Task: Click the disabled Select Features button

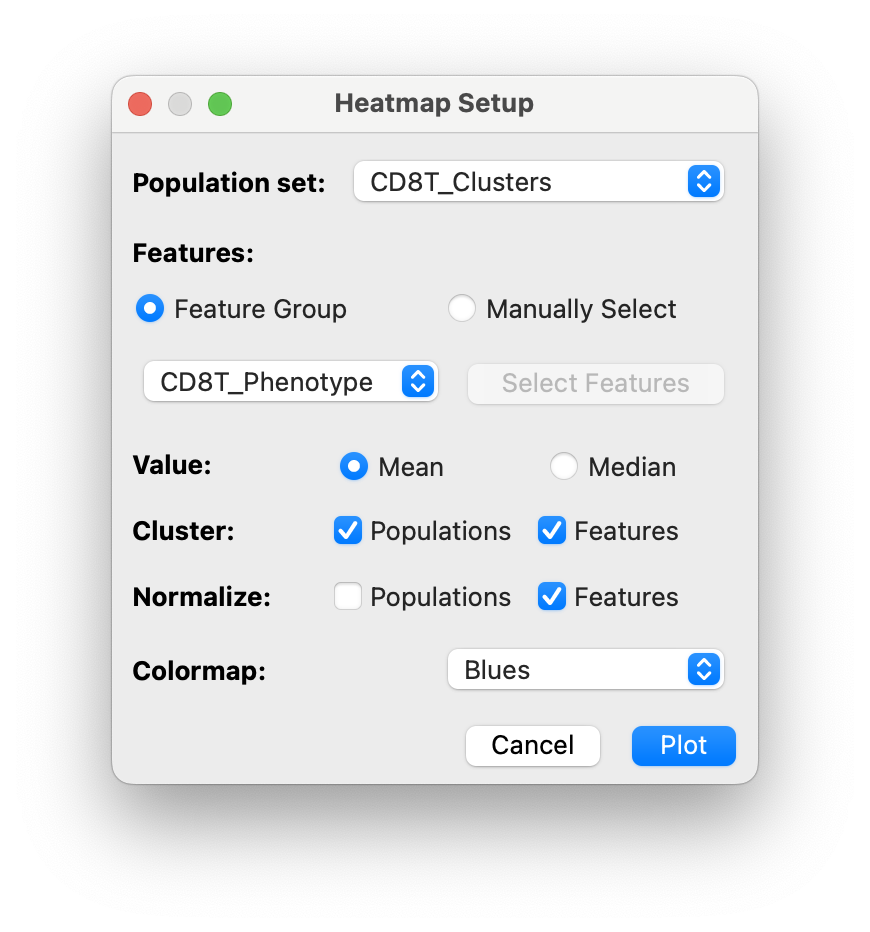Action: 595,383
